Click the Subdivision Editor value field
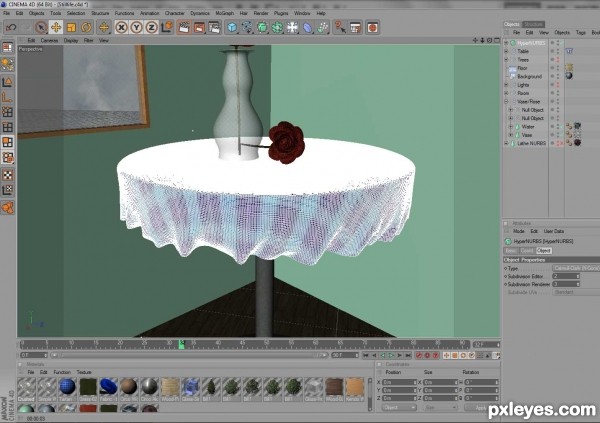 [x=566, y=276]
